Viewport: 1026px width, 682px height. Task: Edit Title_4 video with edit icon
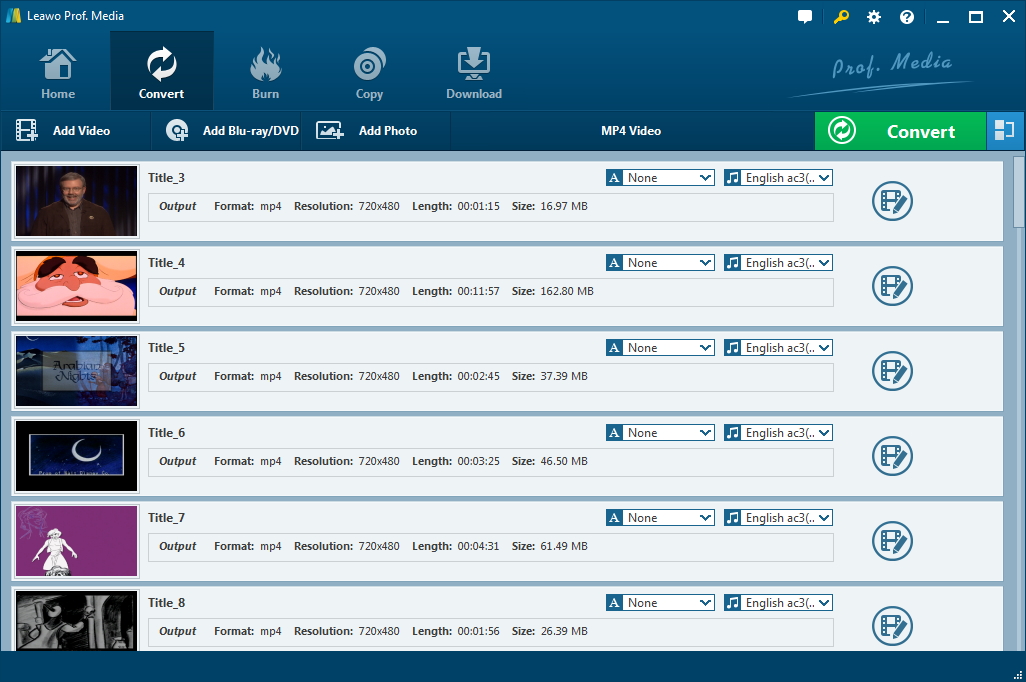(x=893, y=286)
